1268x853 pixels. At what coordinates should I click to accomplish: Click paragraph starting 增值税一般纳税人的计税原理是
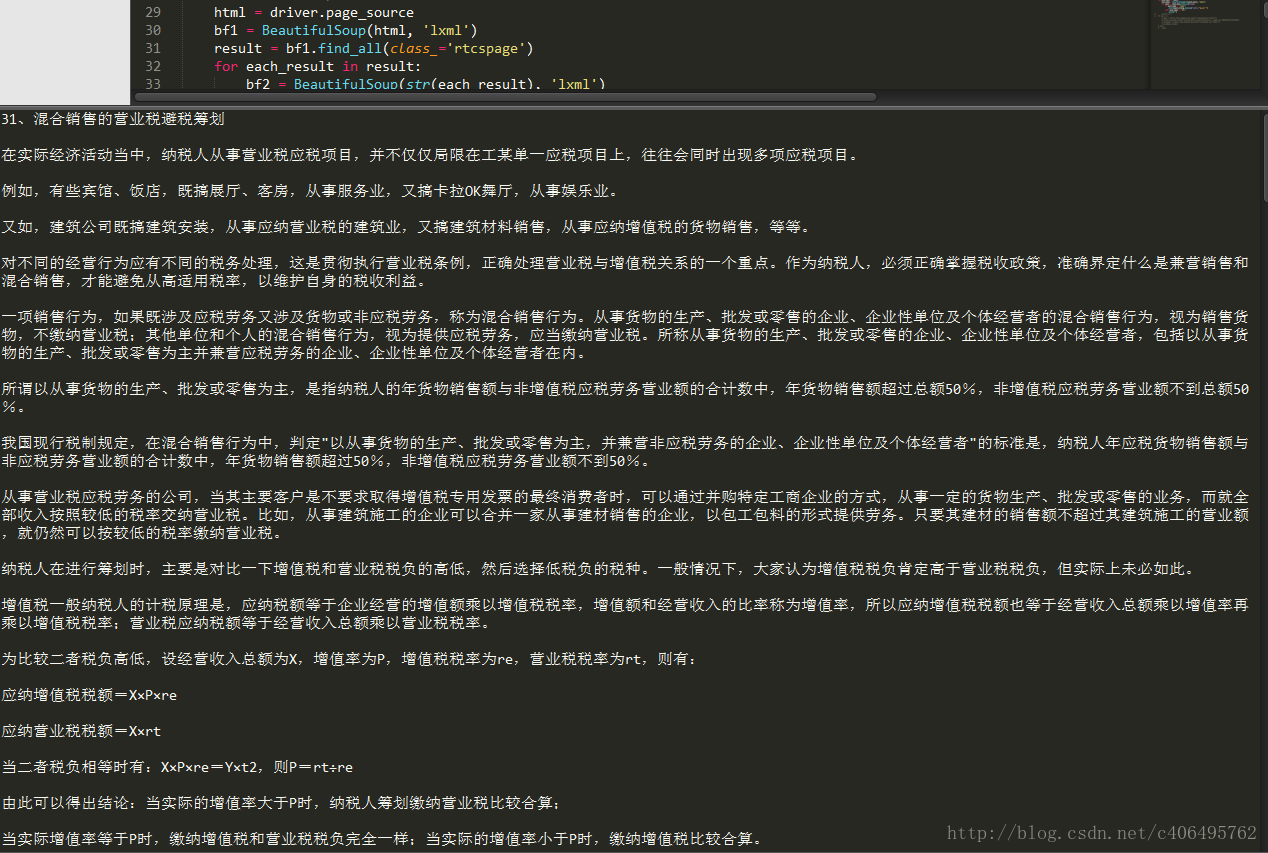pyautogui.click(x=626, y=614)
